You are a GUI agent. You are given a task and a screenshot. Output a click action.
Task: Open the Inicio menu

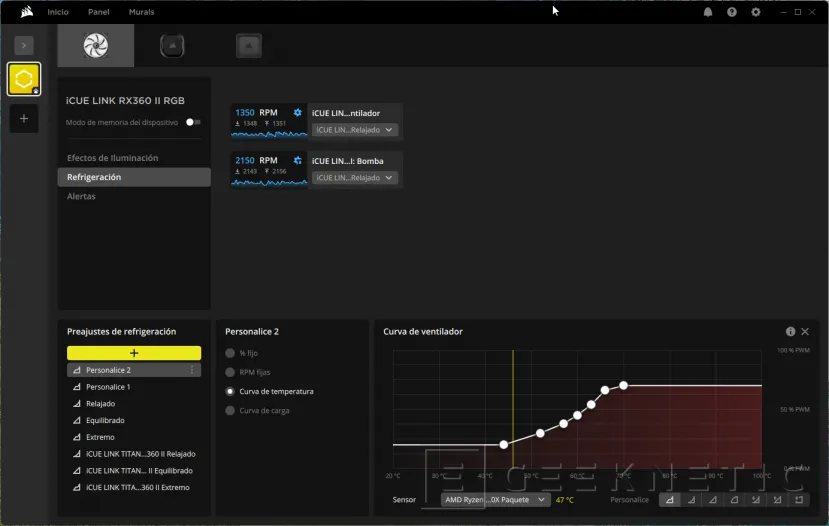58,12
